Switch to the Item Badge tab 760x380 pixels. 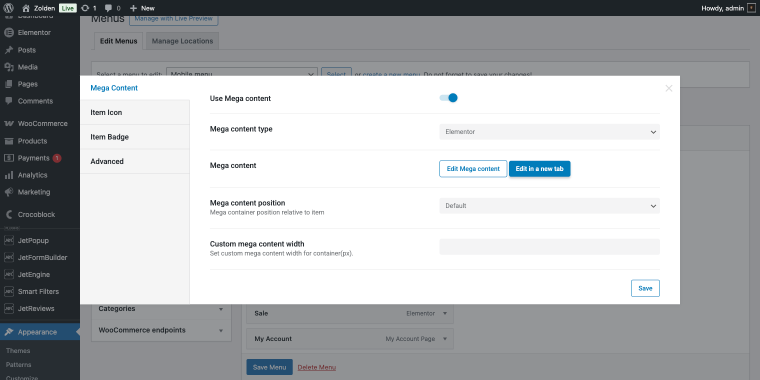(135, 137)
